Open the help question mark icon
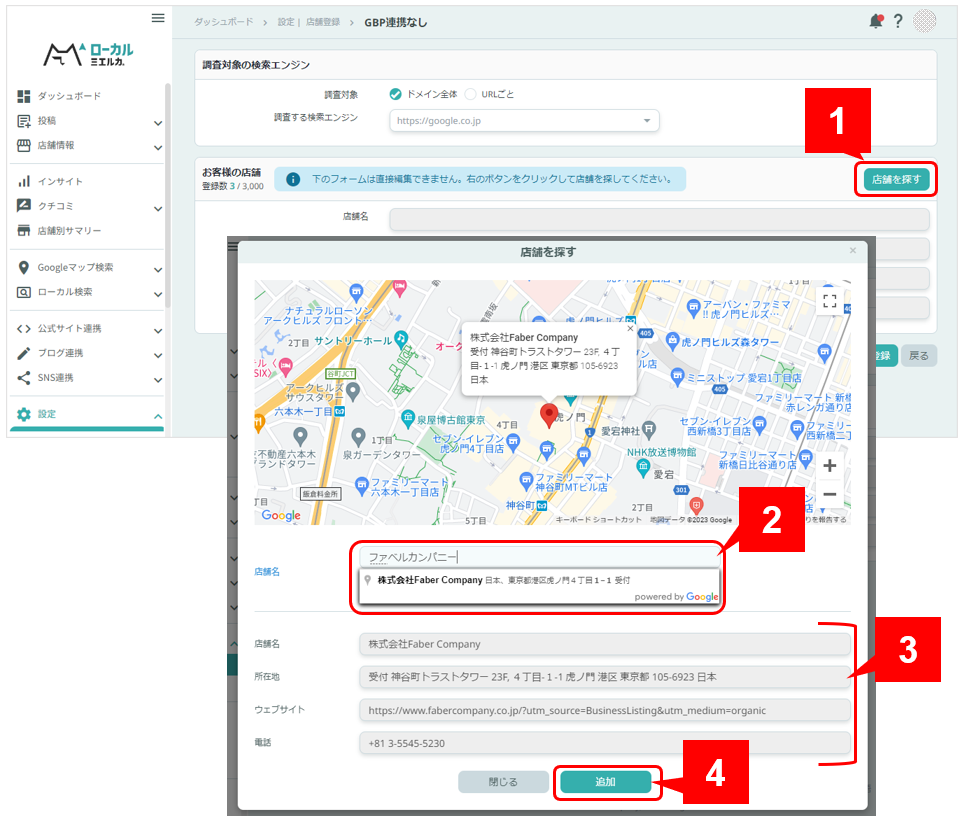Image resolution: width=965 pixels, height=824 pixels. (898, 22)
